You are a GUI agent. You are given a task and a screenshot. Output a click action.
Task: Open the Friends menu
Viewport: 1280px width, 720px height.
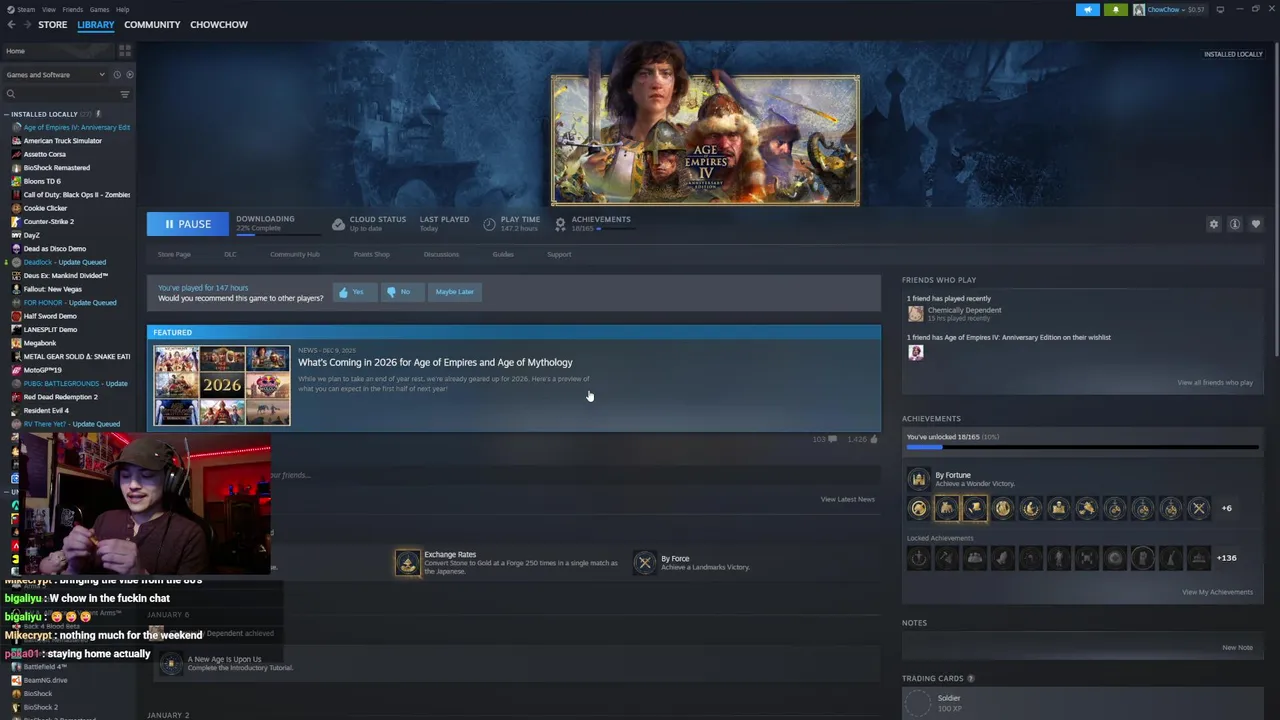tap(73, 9)
